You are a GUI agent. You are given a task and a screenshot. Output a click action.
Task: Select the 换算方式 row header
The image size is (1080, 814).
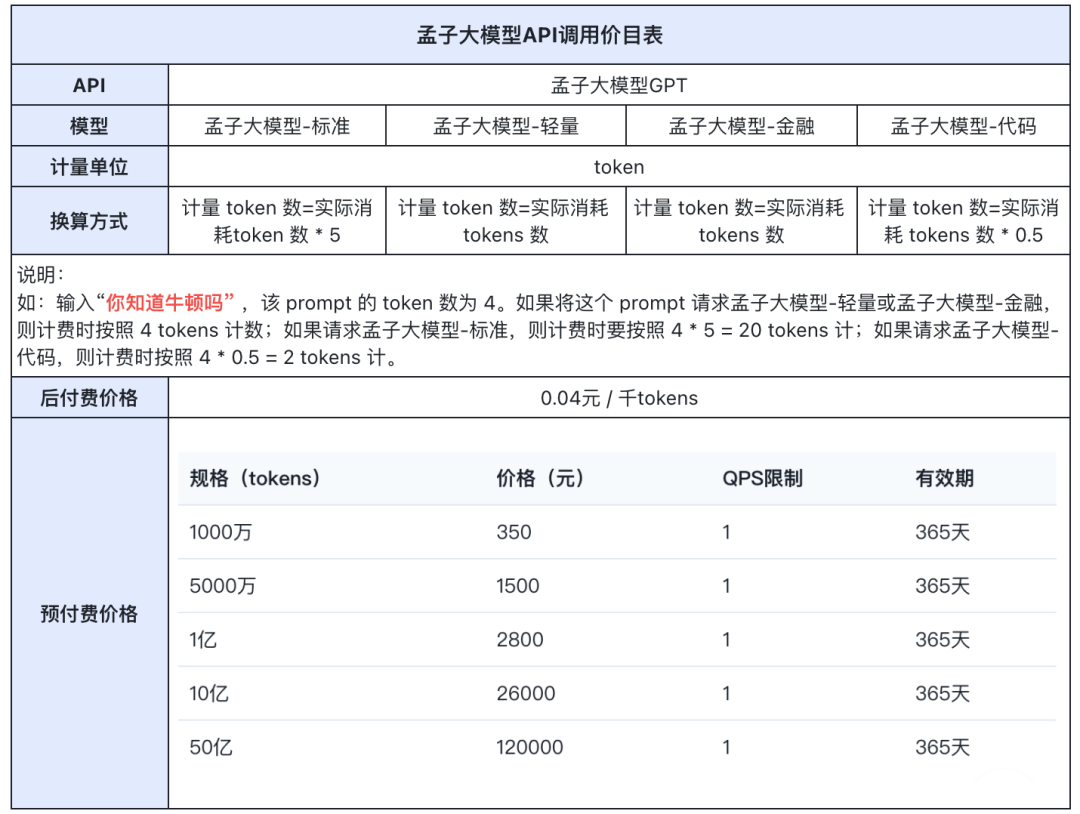[90, 220]
